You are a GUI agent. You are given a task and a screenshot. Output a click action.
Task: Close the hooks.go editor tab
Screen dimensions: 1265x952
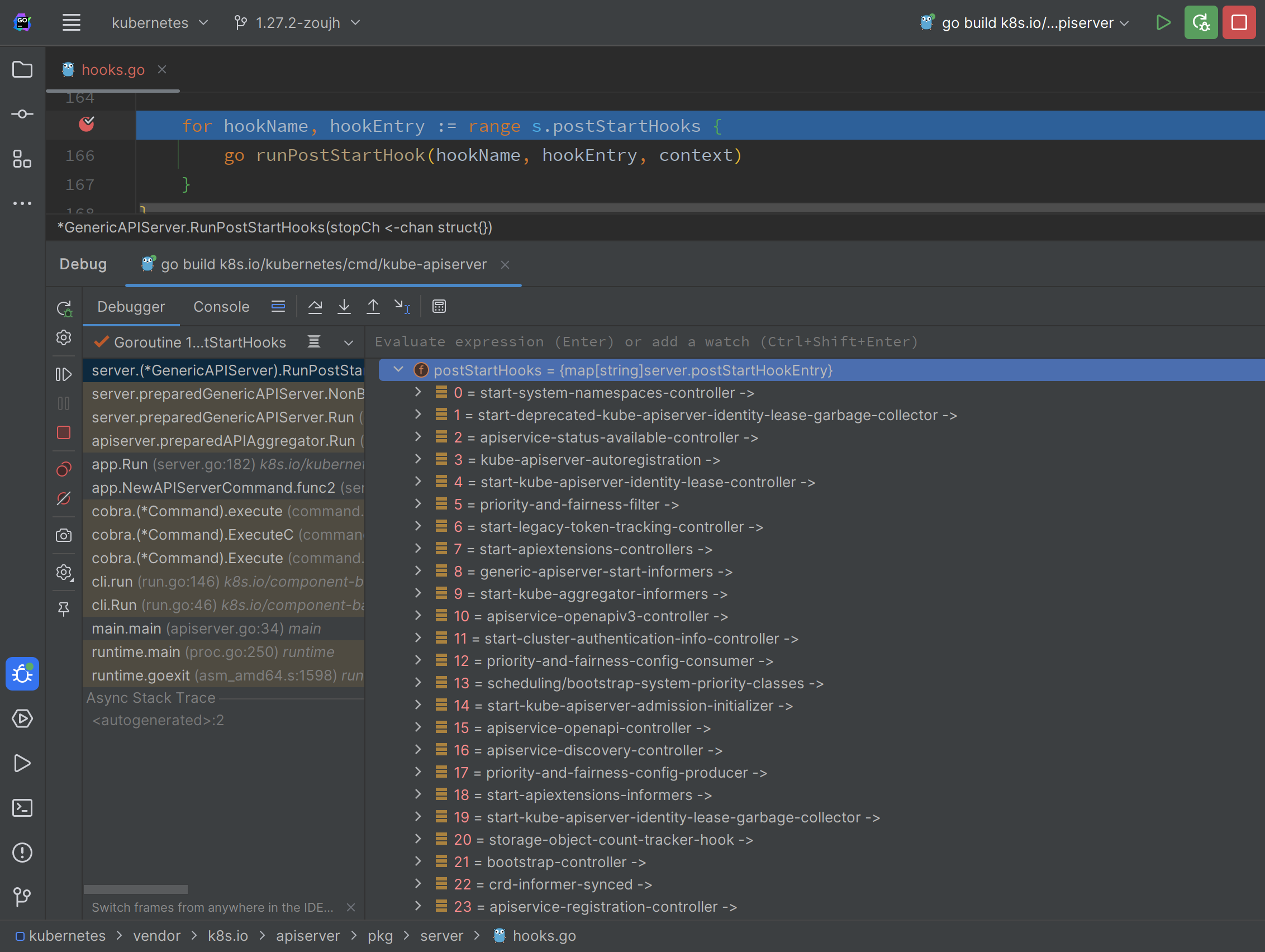(163, 69)
